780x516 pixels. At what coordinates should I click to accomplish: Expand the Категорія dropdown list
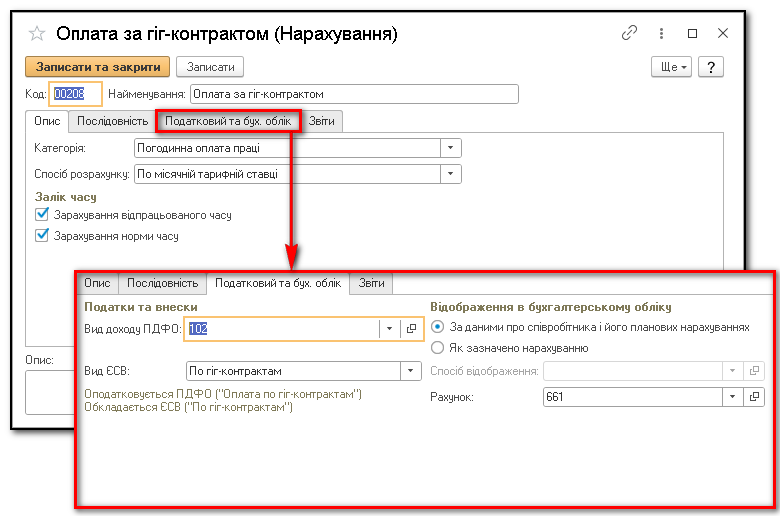[451, 148]
